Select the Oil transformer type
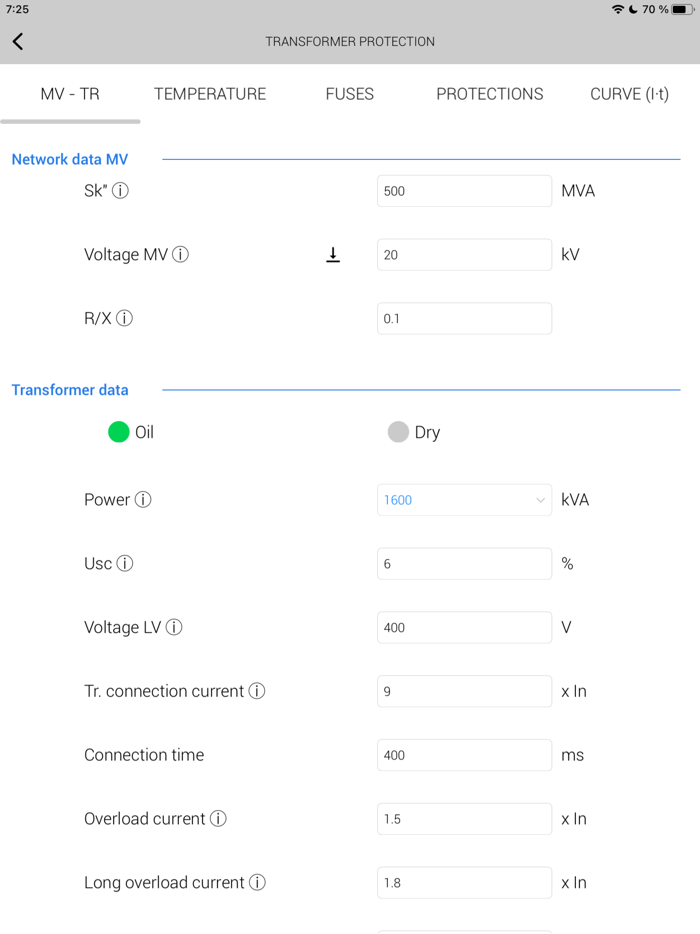This screenshot has height=934, width=700. tap(117, 432)
